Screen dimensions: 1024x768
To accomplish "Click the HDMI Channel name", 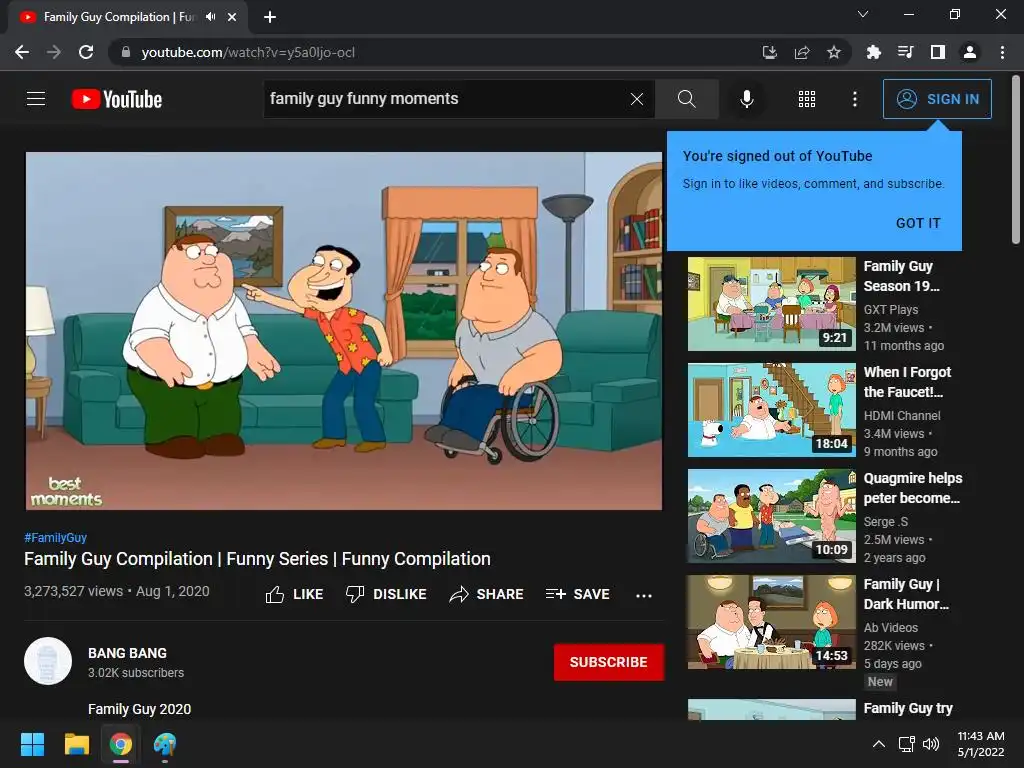I will (x=902, y=415).
